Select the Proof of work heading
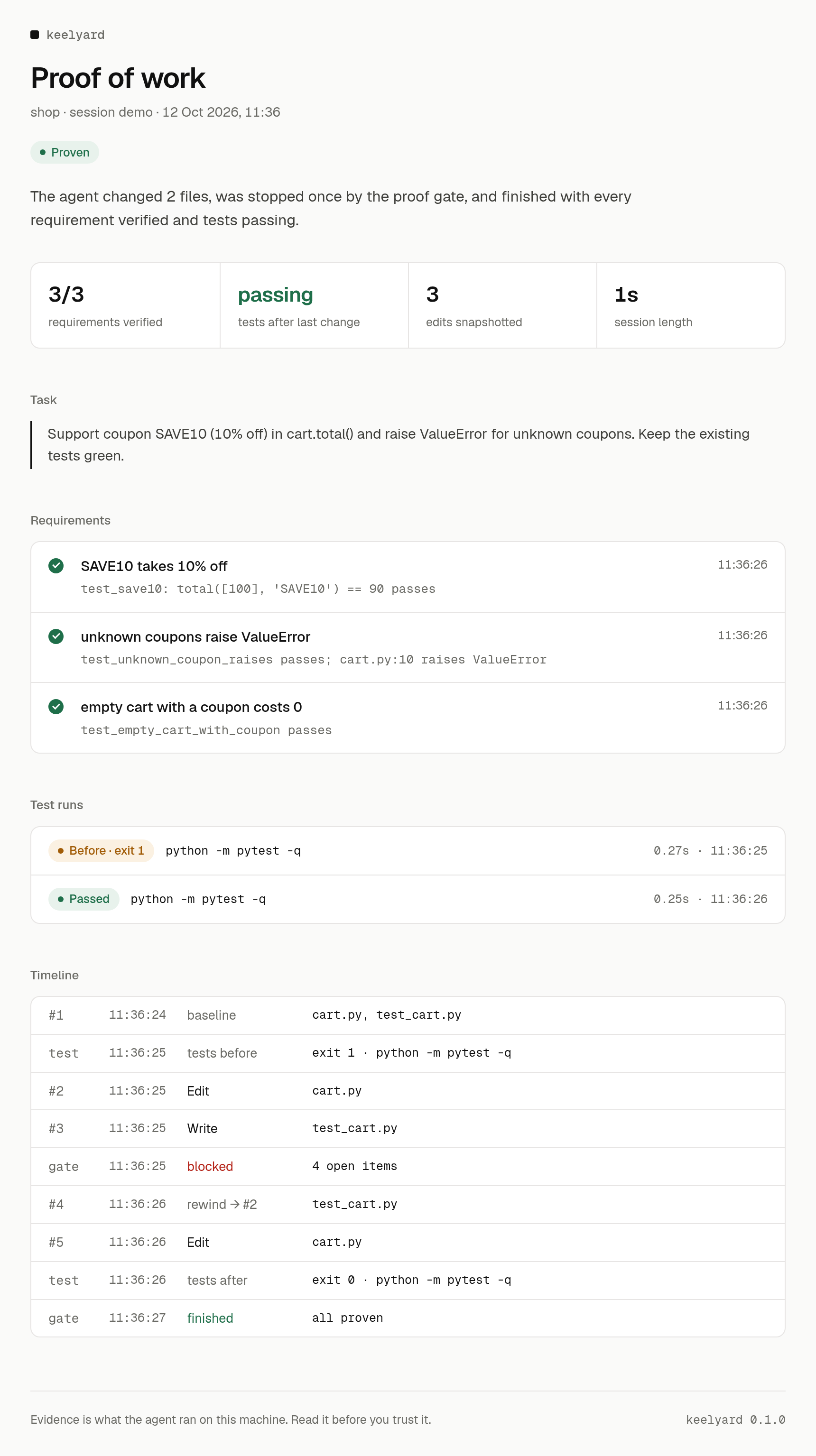The height and width of the screenshot is (1456, 816). click(x=118, y=78)
